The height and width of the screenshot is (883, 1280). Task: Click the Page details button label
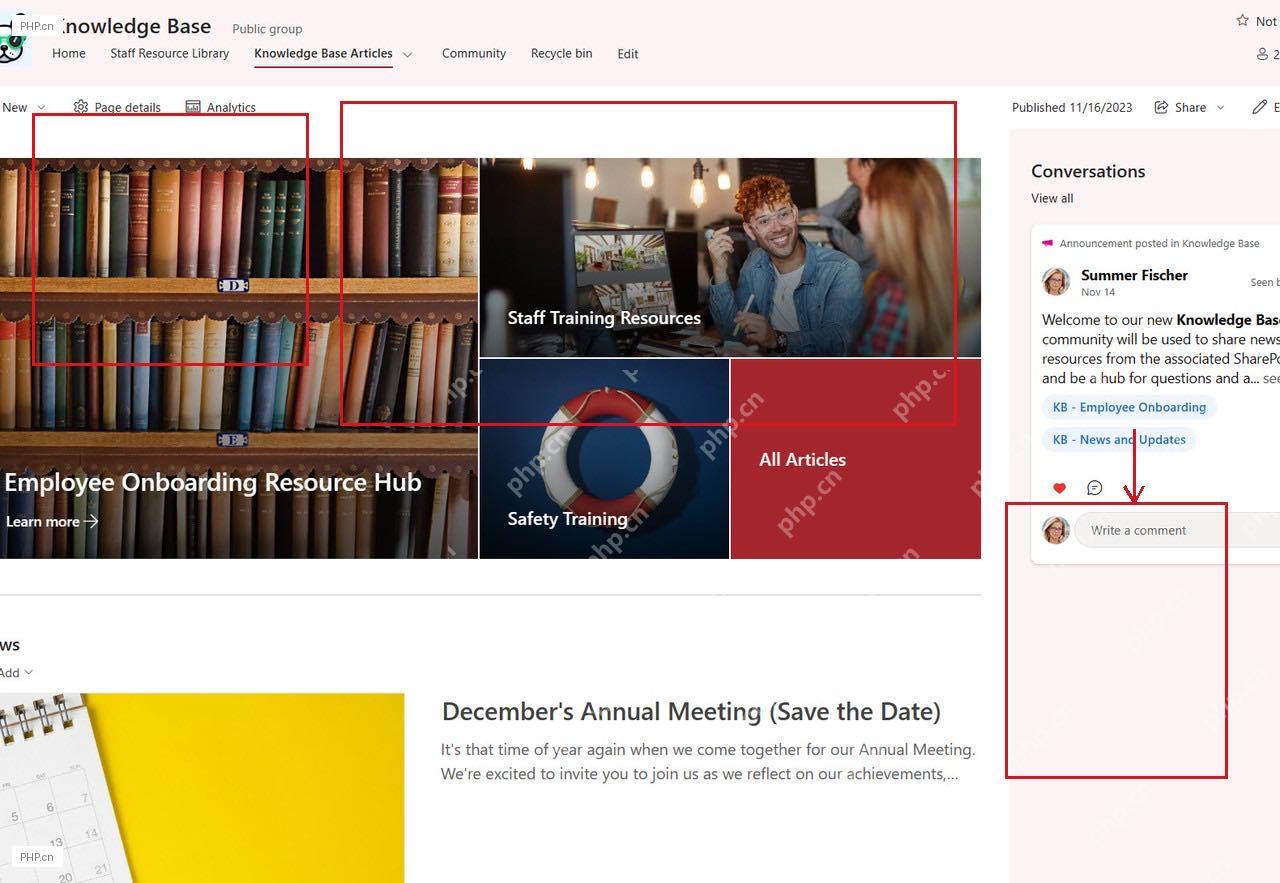[128, 107]
